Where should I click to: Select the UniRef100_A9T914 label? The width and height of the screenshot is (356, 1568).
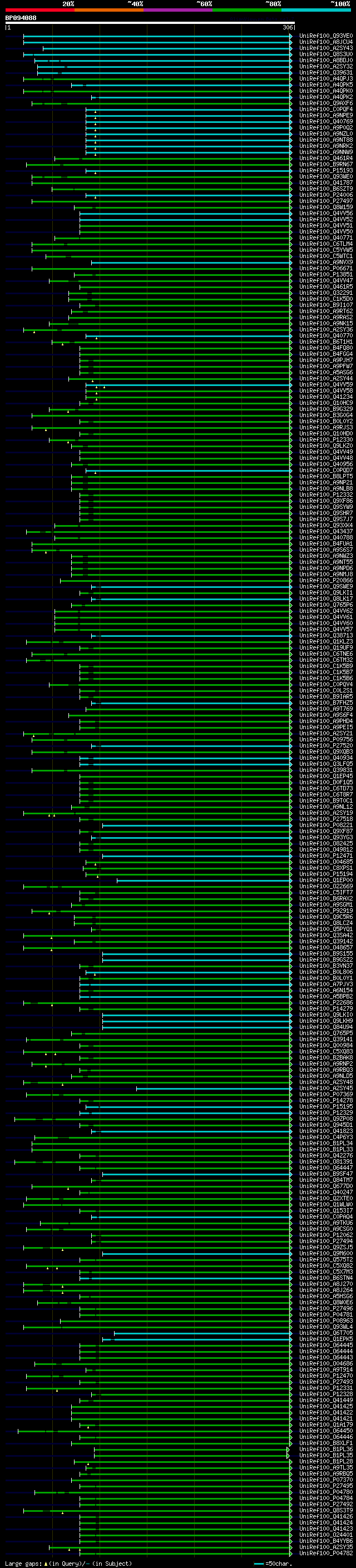(326, 1369)
